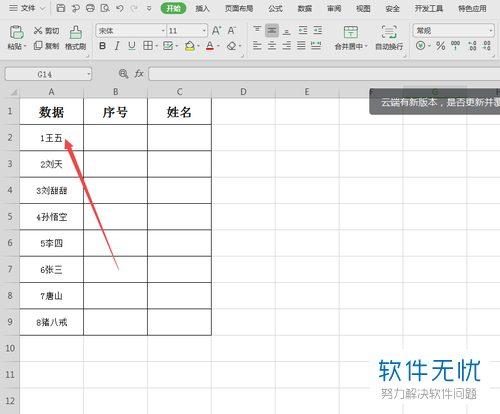Align text to top
The image size is (500, 414).
pyautogui.click(x=257, y=30)
